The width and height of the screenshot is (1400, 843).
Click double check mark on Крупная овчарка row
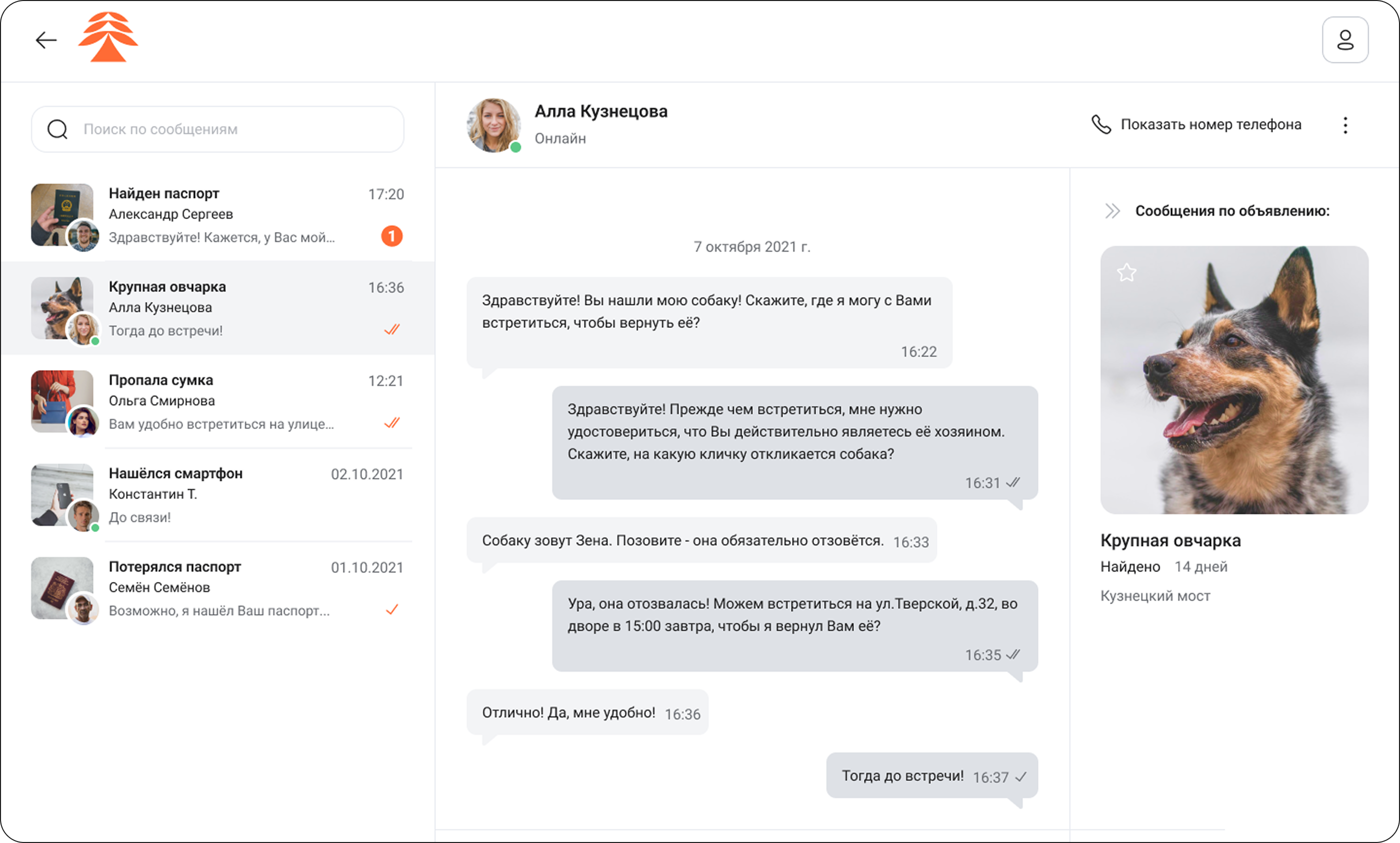click(392, 329)
